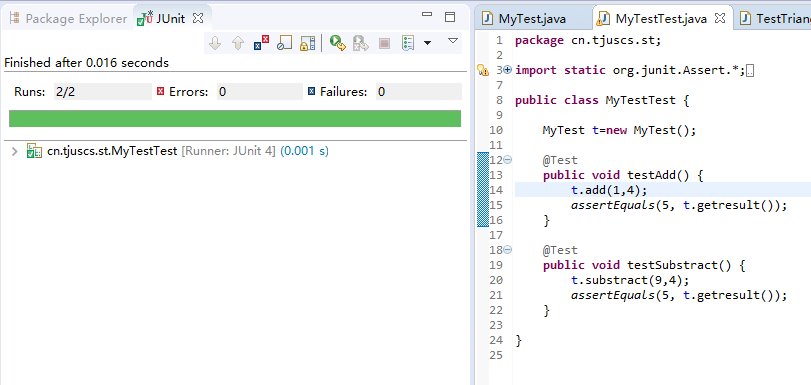Maximize the JUnit view panel
The image size is (811, 385).
[450, 17]
